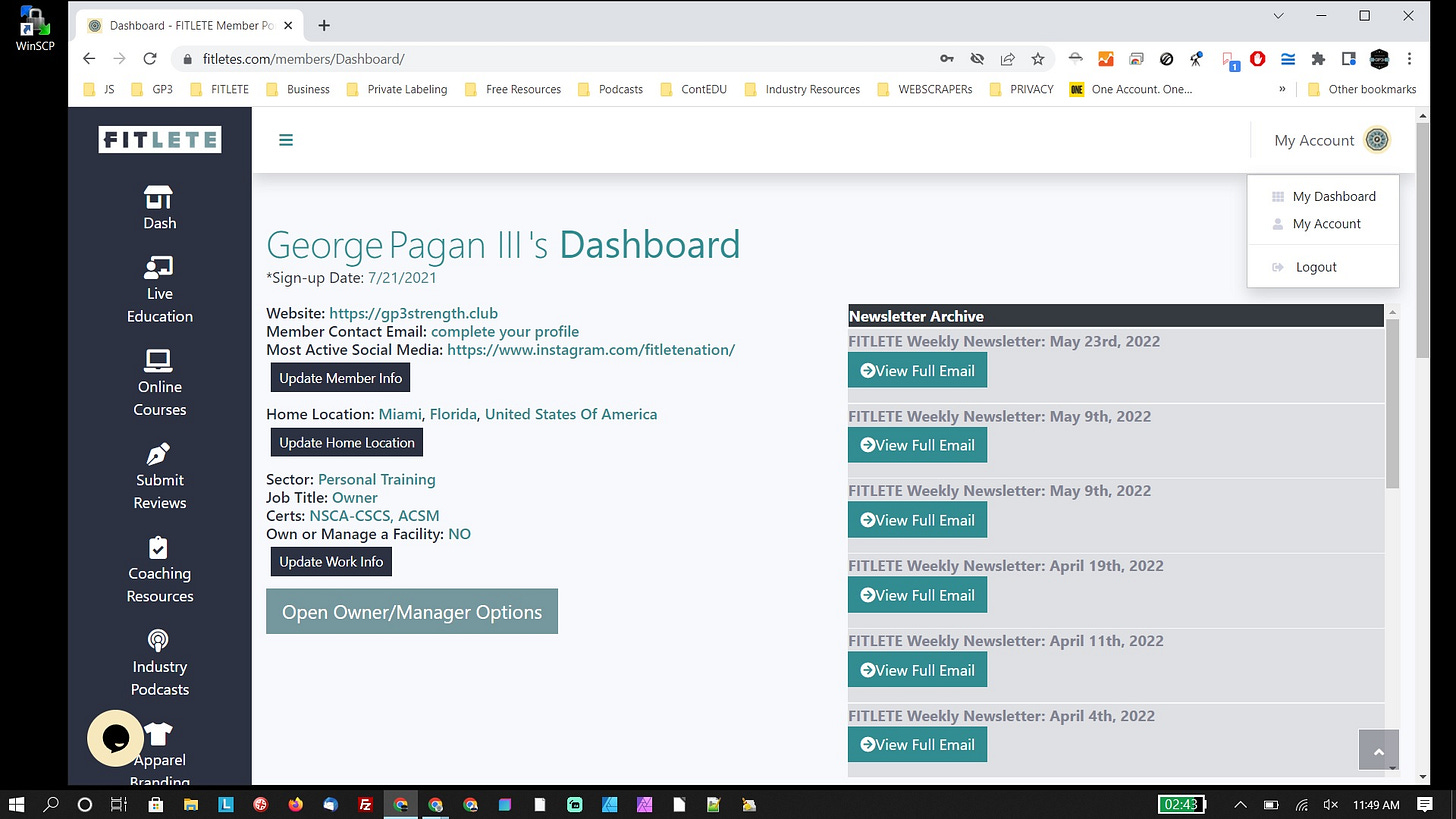Open the Other bookmarks folder
Screen dimensions: 1456x819
coord(1362,89)
